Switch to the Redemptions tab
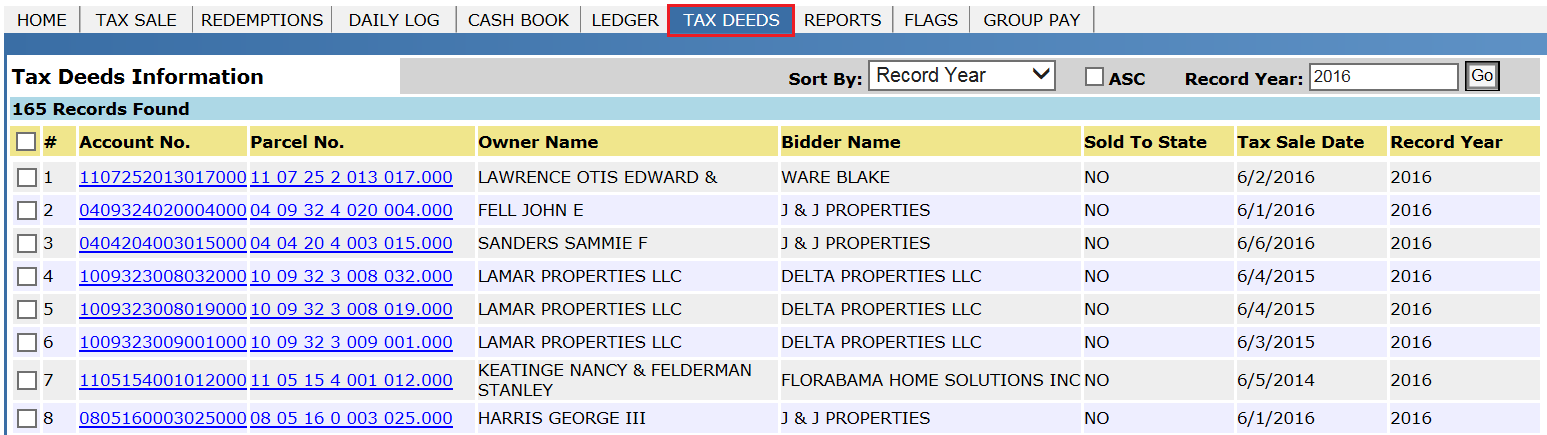Viewport: 1547px width, 435px height. click(262, 20)
